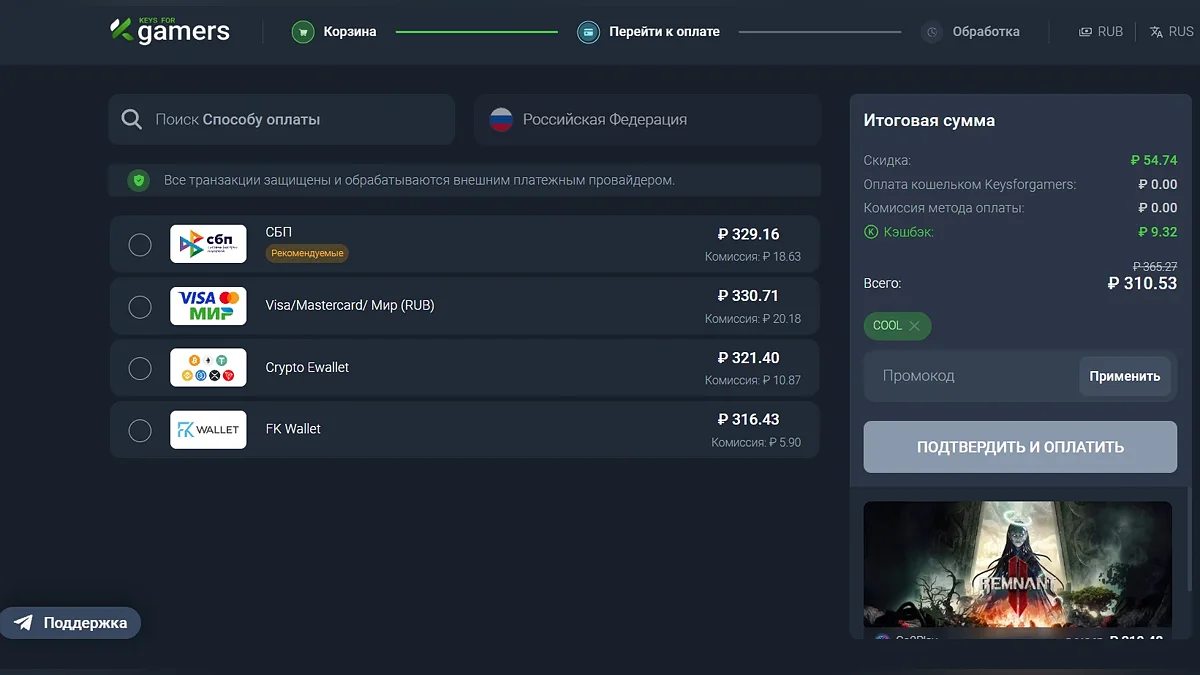The height and width of the screenshot is (675, 1200).
Task: Click the ₽ 321.40 Crypto Ewallet price
Action: click(748, 359)
